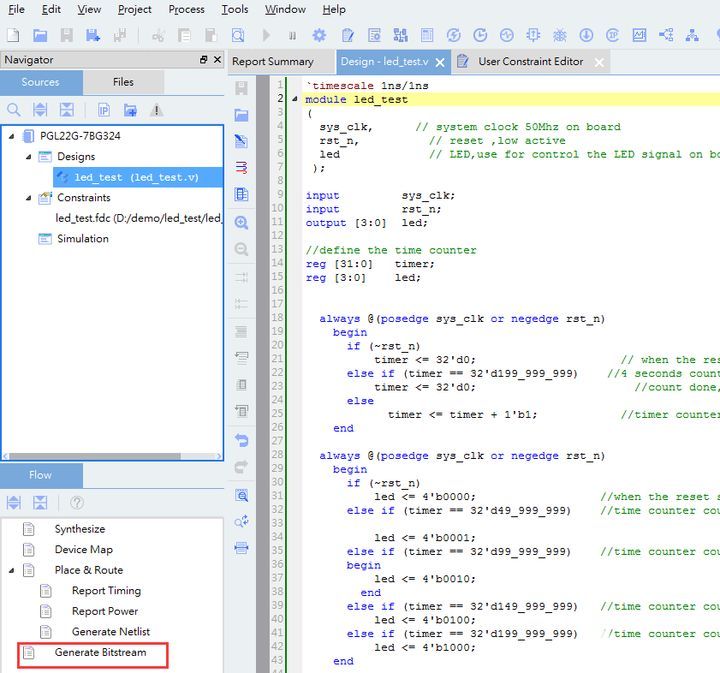This screenshot has height=673, width=720.
Task: Collapse the Designs tree node
Action: click(x=27, y=157)
